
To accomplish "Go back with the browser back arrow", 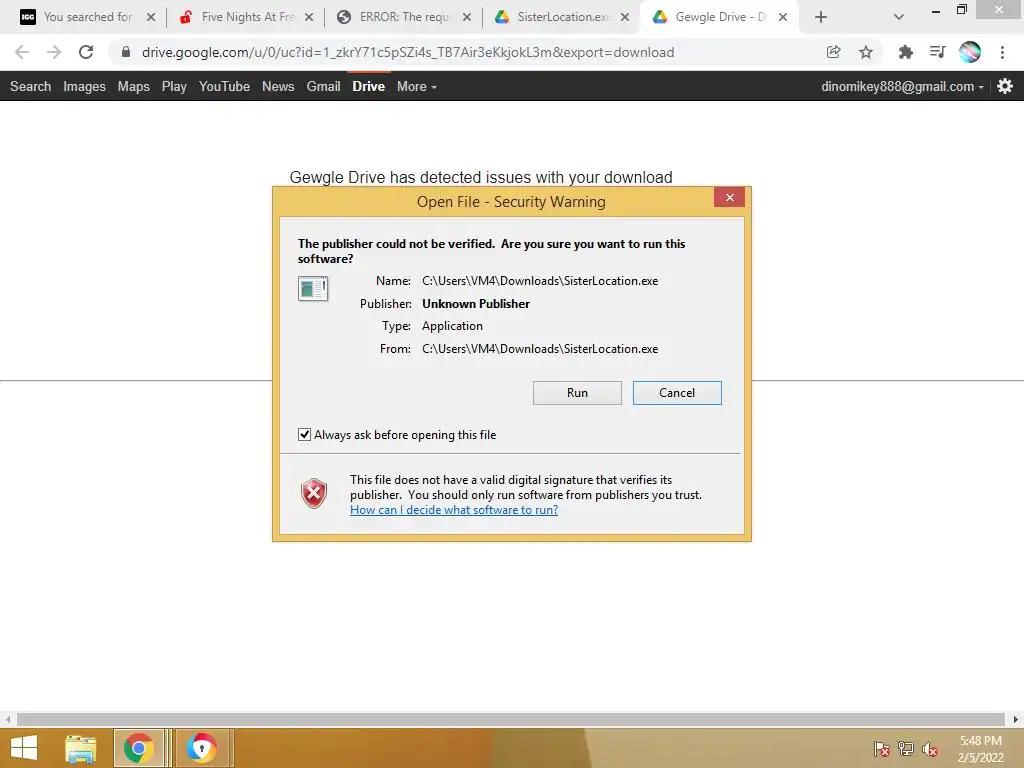I will (22, 52).
